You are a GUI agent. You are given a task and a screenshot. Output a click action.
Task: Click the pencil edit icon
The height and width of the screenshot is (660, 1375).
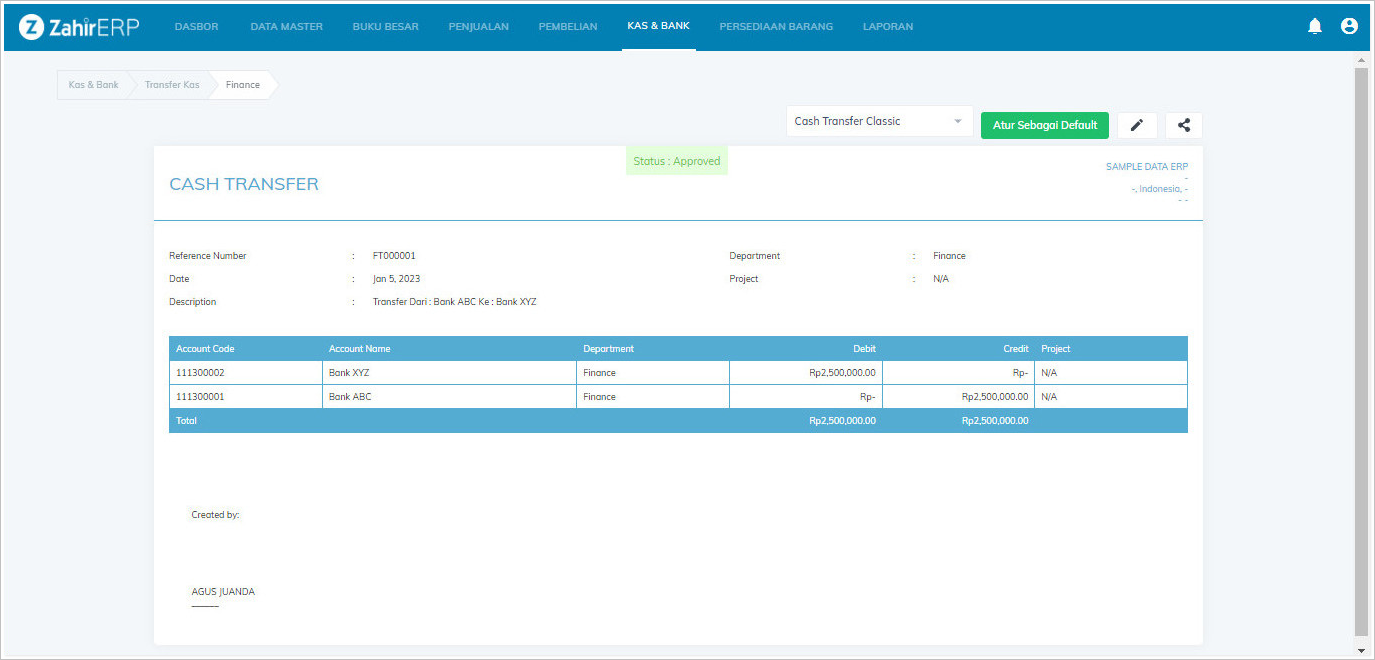(1137, 125)
